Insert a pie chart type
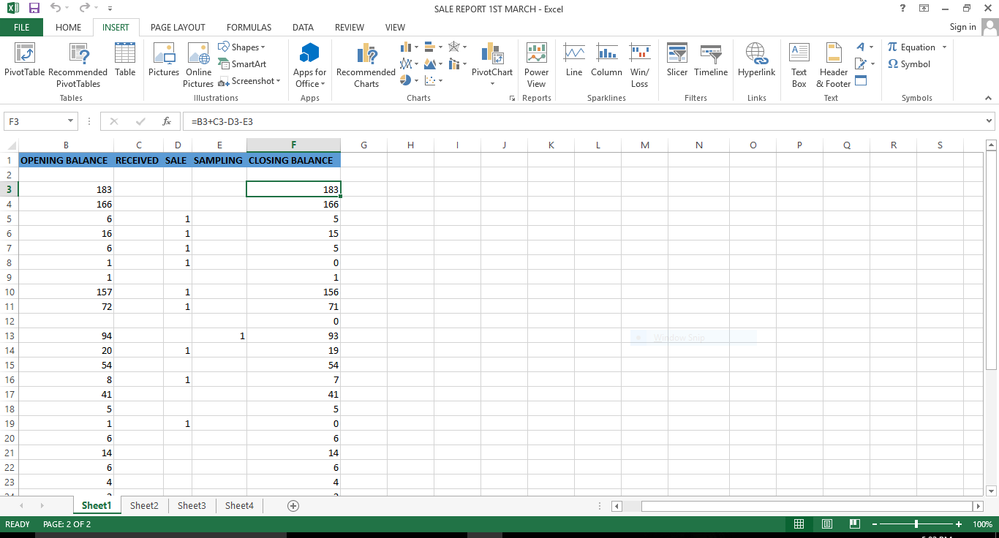Image resolution: width=999 pixels, height=538 pixels. point(408,80)
